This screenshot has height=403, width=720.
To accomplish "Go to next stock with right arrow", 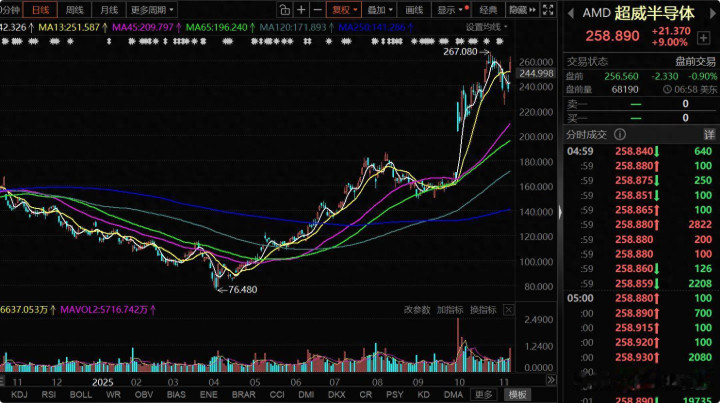I will (x=713, y=13).
